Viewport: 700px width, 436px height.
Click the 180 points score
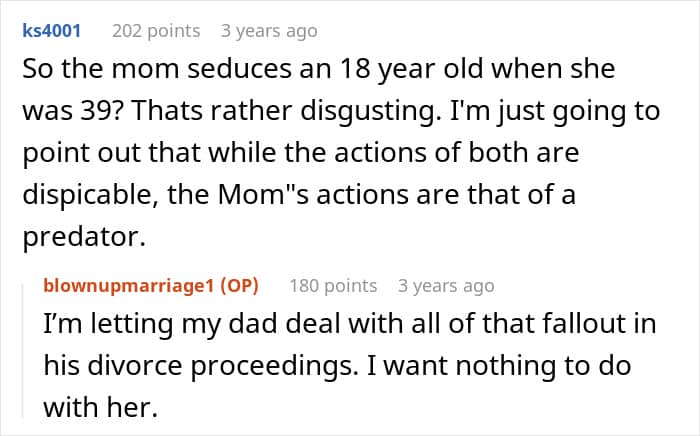333,286
